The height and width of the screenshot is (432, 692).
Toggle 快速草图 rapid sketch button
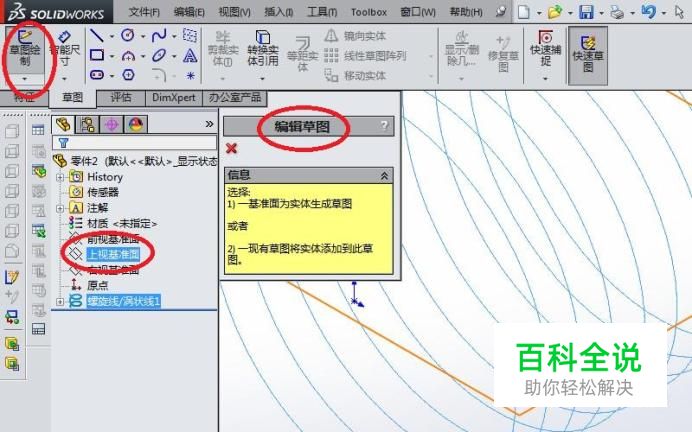click(588, 55)
